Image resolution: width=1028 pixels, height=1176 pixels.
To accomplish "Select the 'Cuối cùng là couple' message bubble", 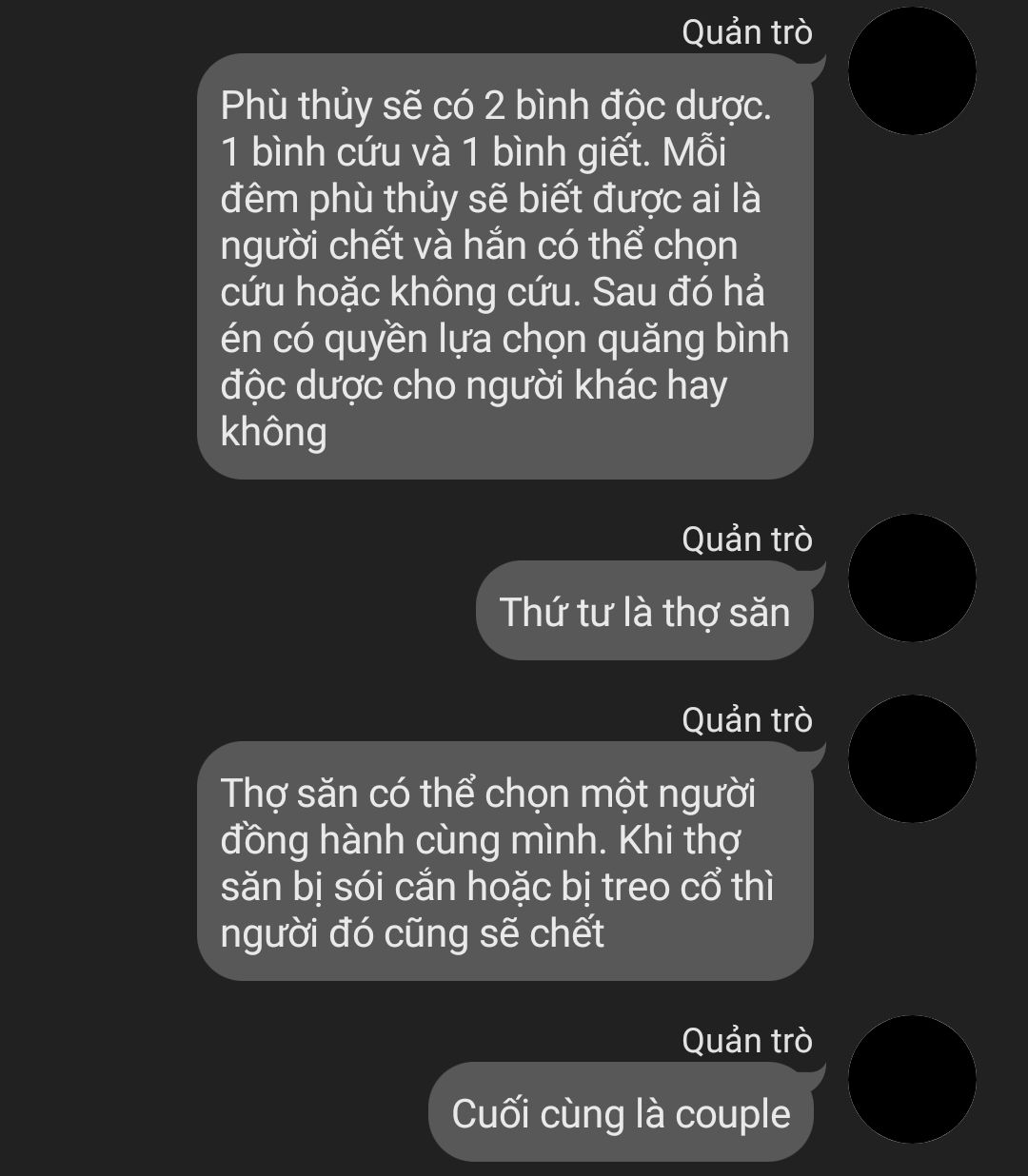I will pos(621,1112).
